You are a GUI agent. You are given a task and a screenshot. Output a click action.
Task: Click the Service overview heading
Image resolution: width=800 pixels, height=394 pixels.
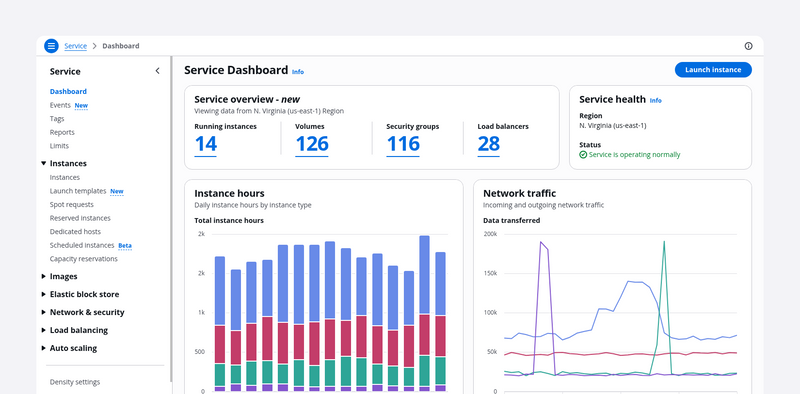click(x=247, y=99)
